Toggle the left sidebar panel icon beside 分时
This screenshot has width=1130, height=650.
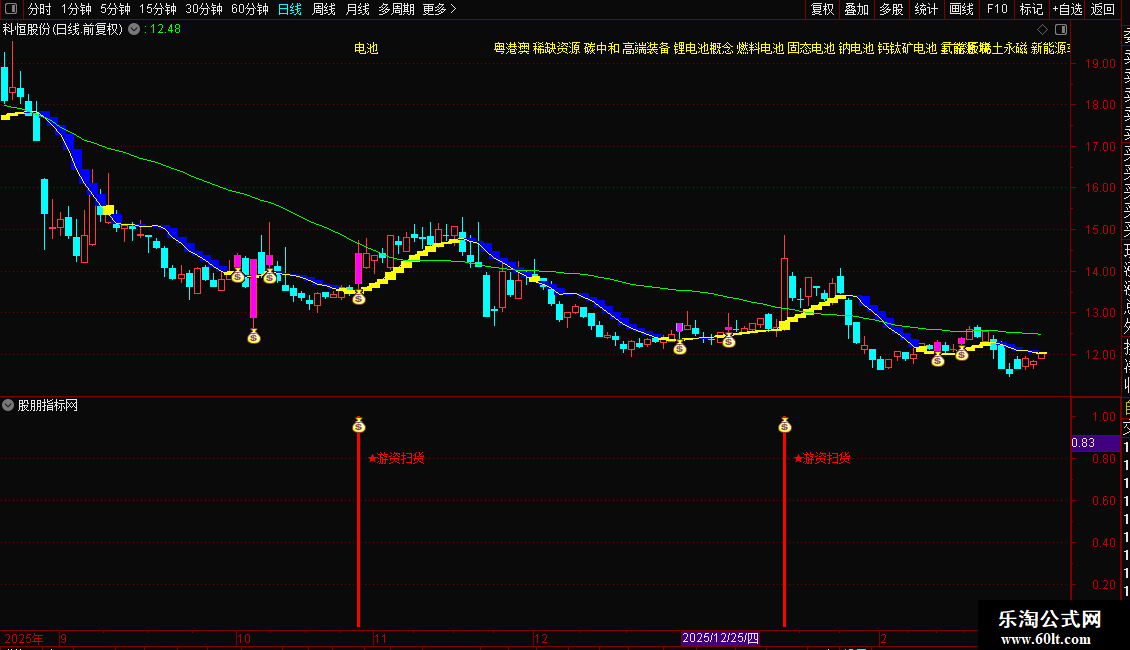(x=11, y=9)
